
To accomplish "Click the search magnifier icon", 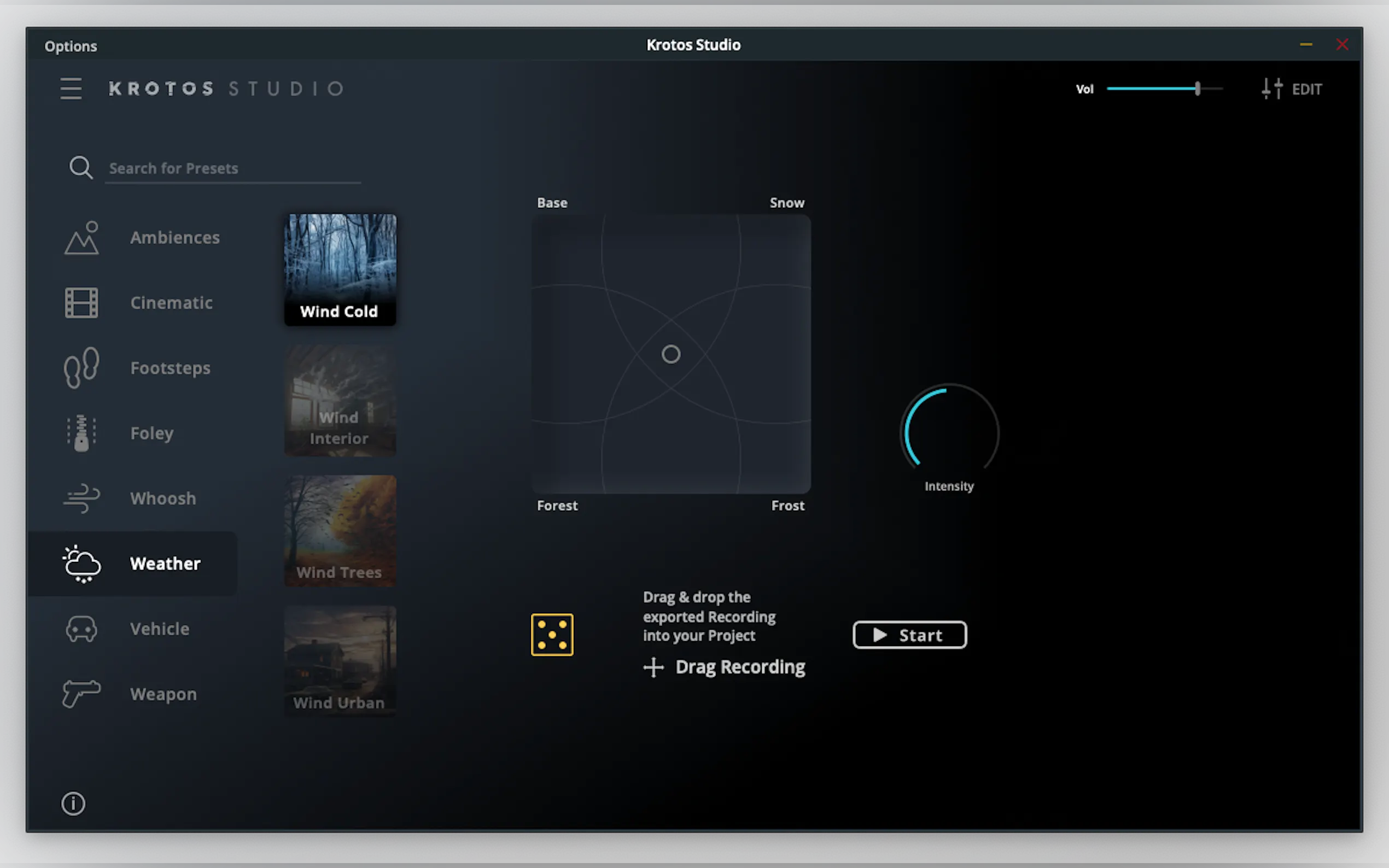I will click(x=80, y=168).
